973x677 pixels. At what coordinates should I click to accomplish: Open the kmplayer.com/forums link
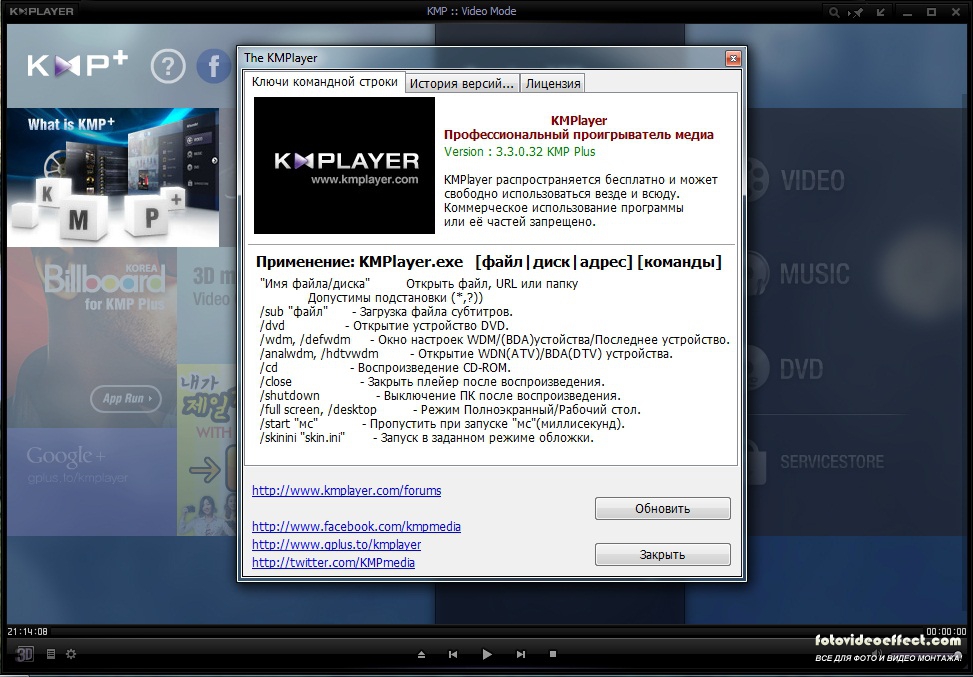(x=346, y=491)
